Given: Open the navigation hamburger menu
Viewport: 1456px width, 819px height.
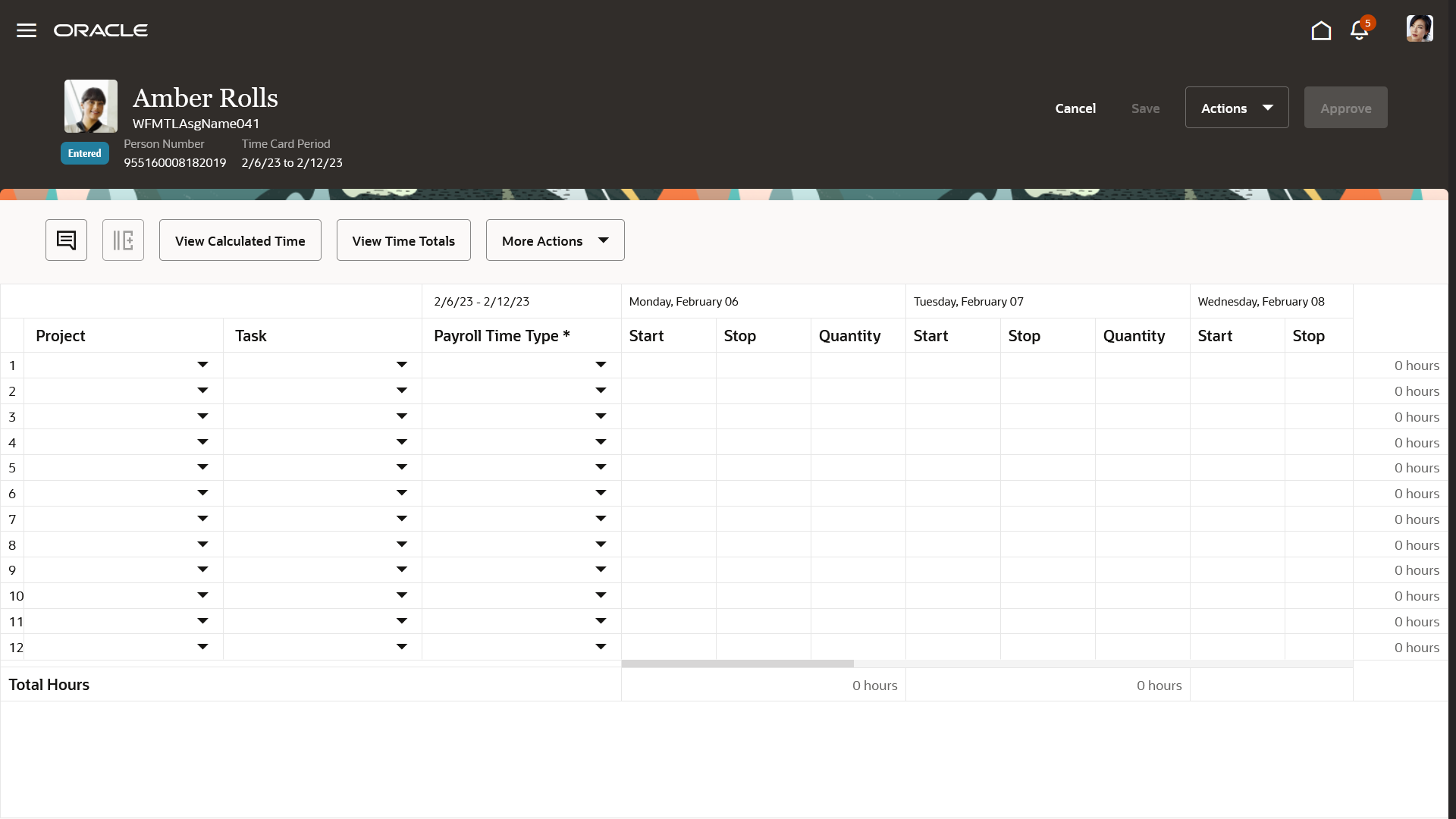Looking at the screenshot, I should click(26, 30).
